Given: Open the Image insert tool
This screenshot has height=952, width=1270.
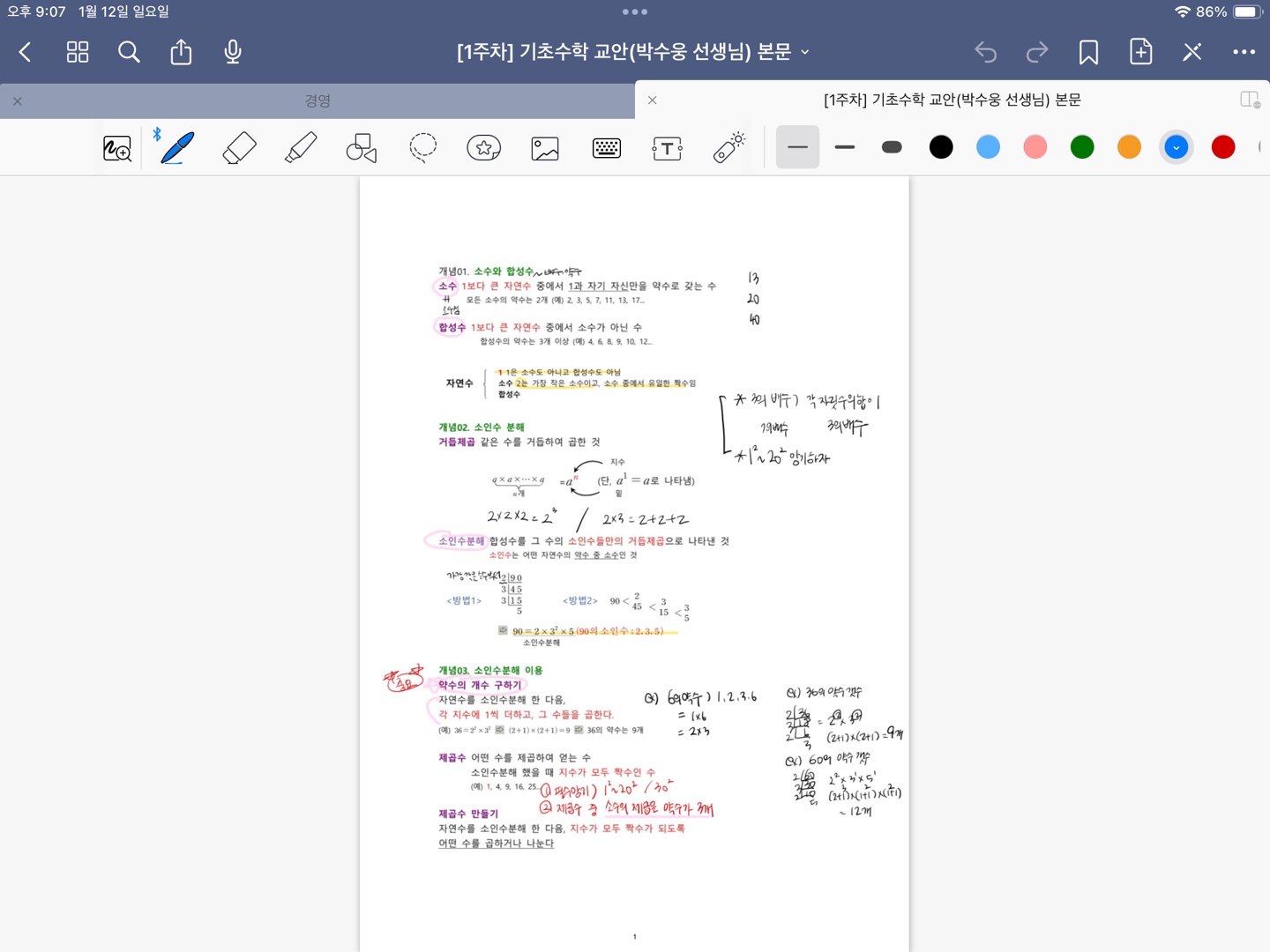Looking at the screenshot, I should click(545, 148).
